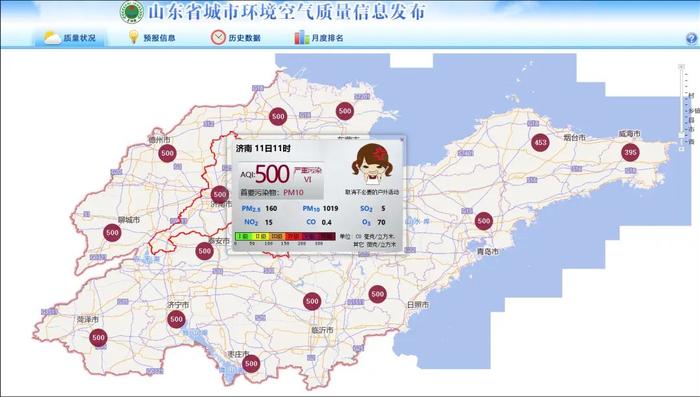This screenshot has height=397, width=700.
Task: Go to the 月度排名 monthly ranking tab
Action: 319,38
